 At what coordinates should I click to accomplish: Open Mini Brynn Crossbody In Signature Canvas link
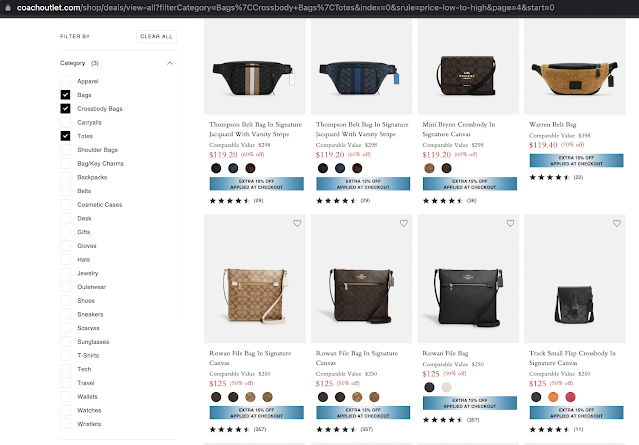[x=458, y=129]
